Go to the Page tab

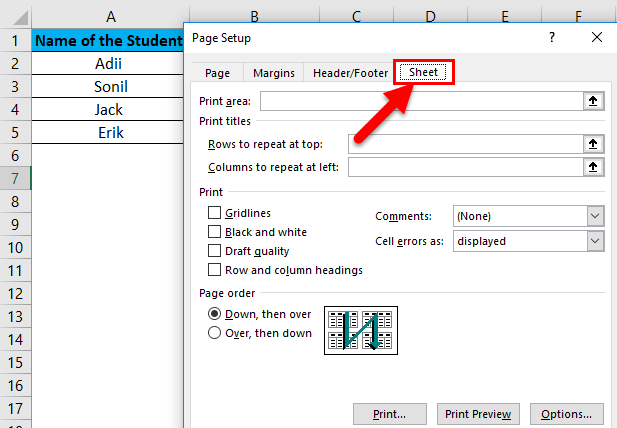tap(217, 73)
